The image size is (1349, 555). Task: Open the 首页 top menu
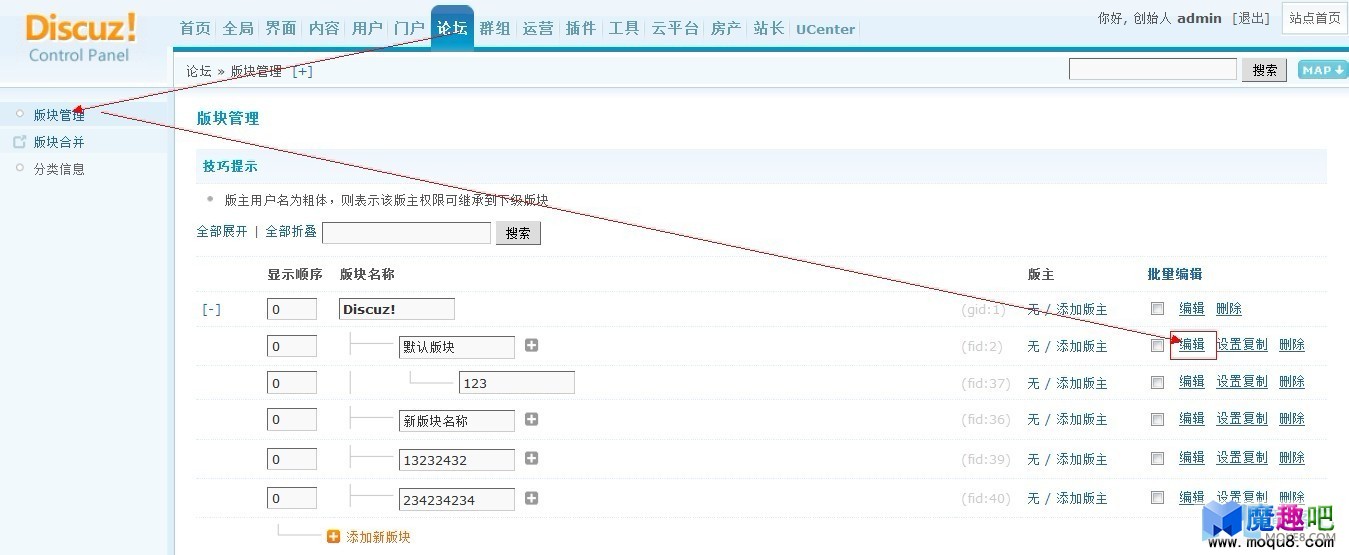click(195, 28)
